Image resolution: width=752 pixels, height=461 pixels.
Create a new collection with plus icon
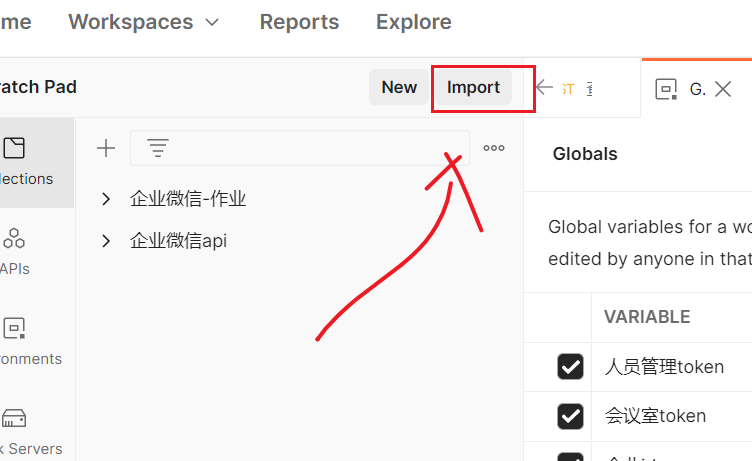point(106,148)
